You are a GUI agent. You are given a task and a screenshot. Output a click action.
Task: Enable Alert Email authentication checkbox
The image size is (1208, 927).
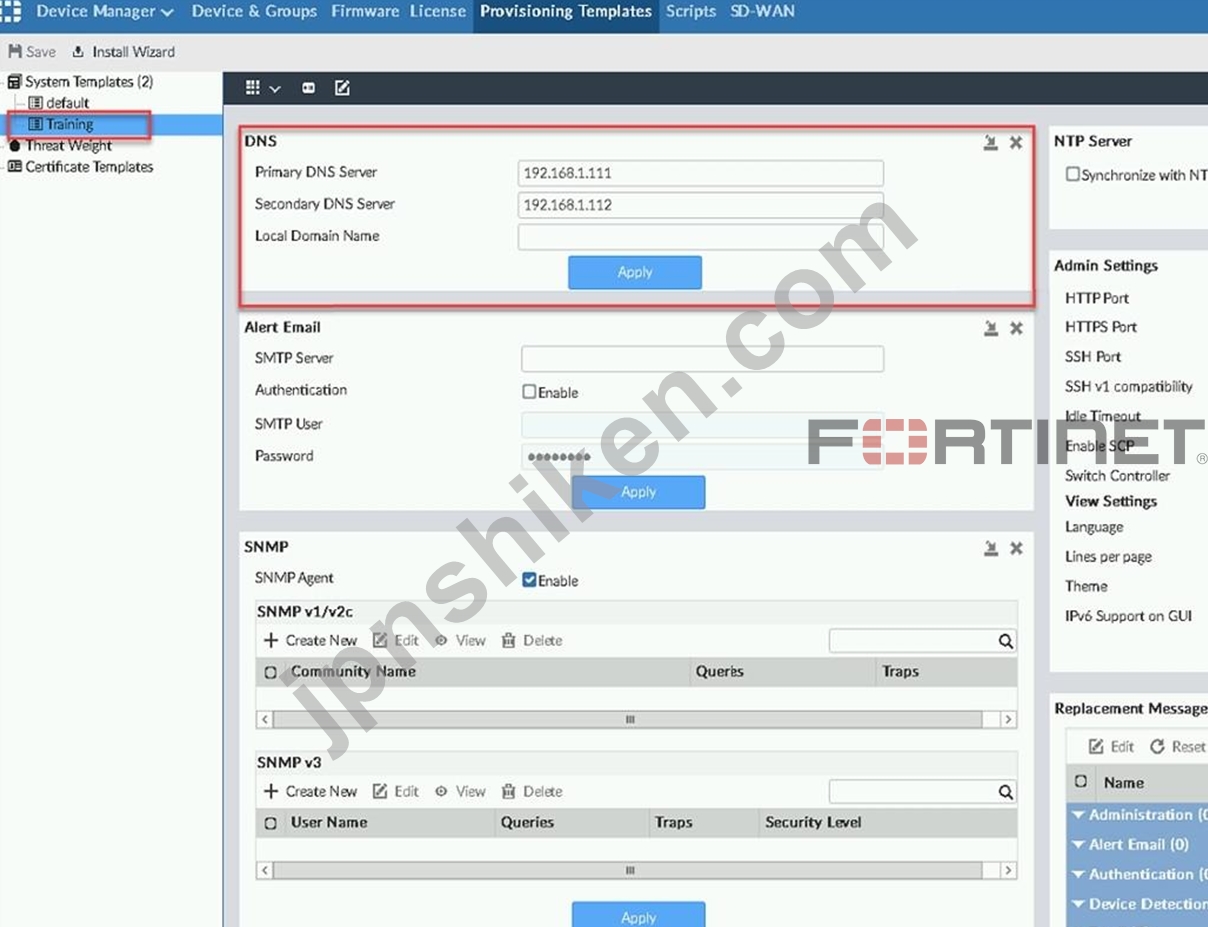click(529, 392)
